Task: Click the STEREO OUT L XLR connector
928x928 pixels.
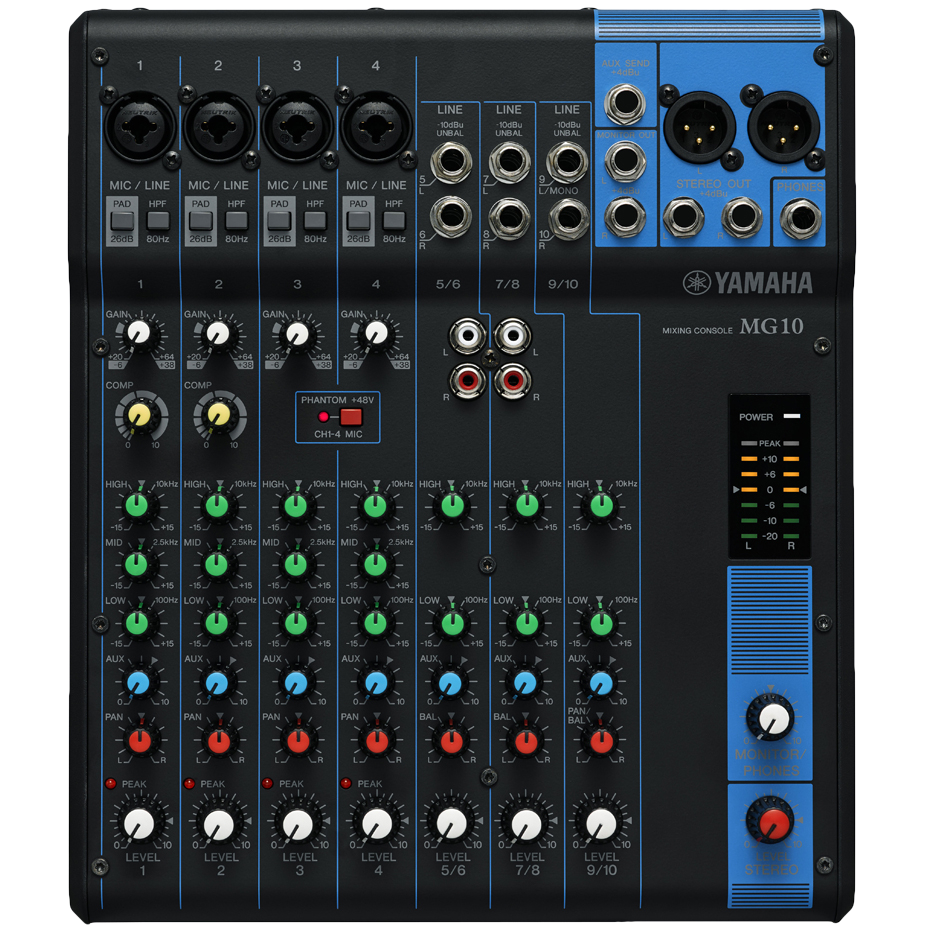Action: click(x=700, y=127)
